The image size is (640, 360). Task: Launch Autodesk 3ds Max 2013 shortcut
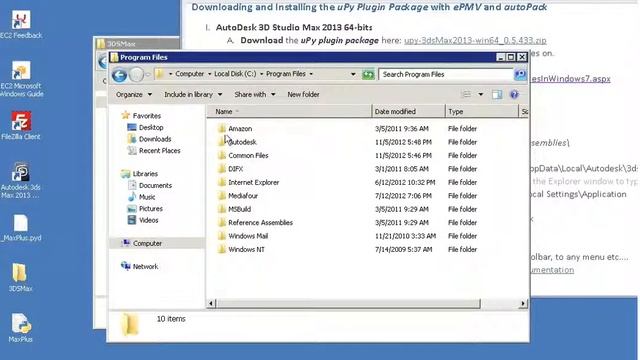pyautogui.click(x=20, y=180)
